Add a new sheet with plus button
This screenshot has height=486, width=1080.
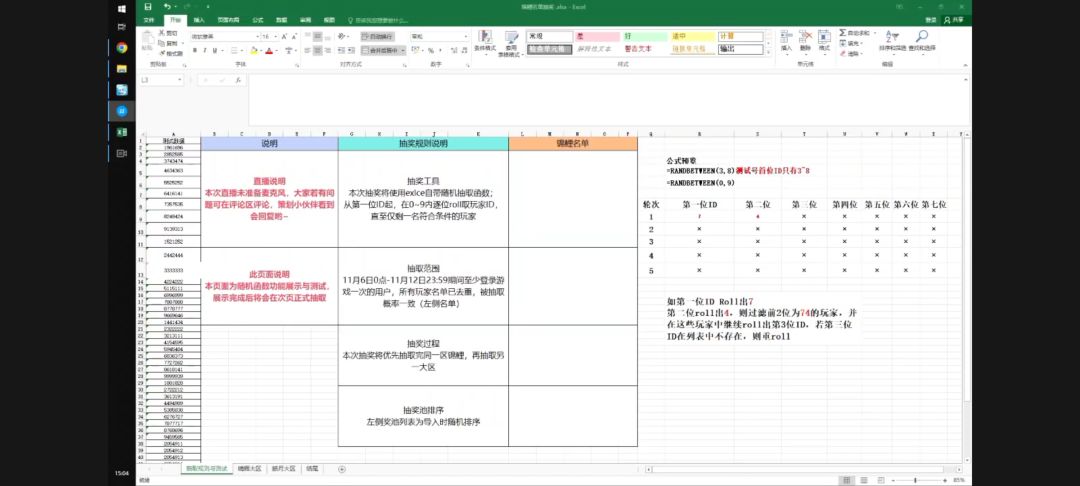click(x=342, y=469)
